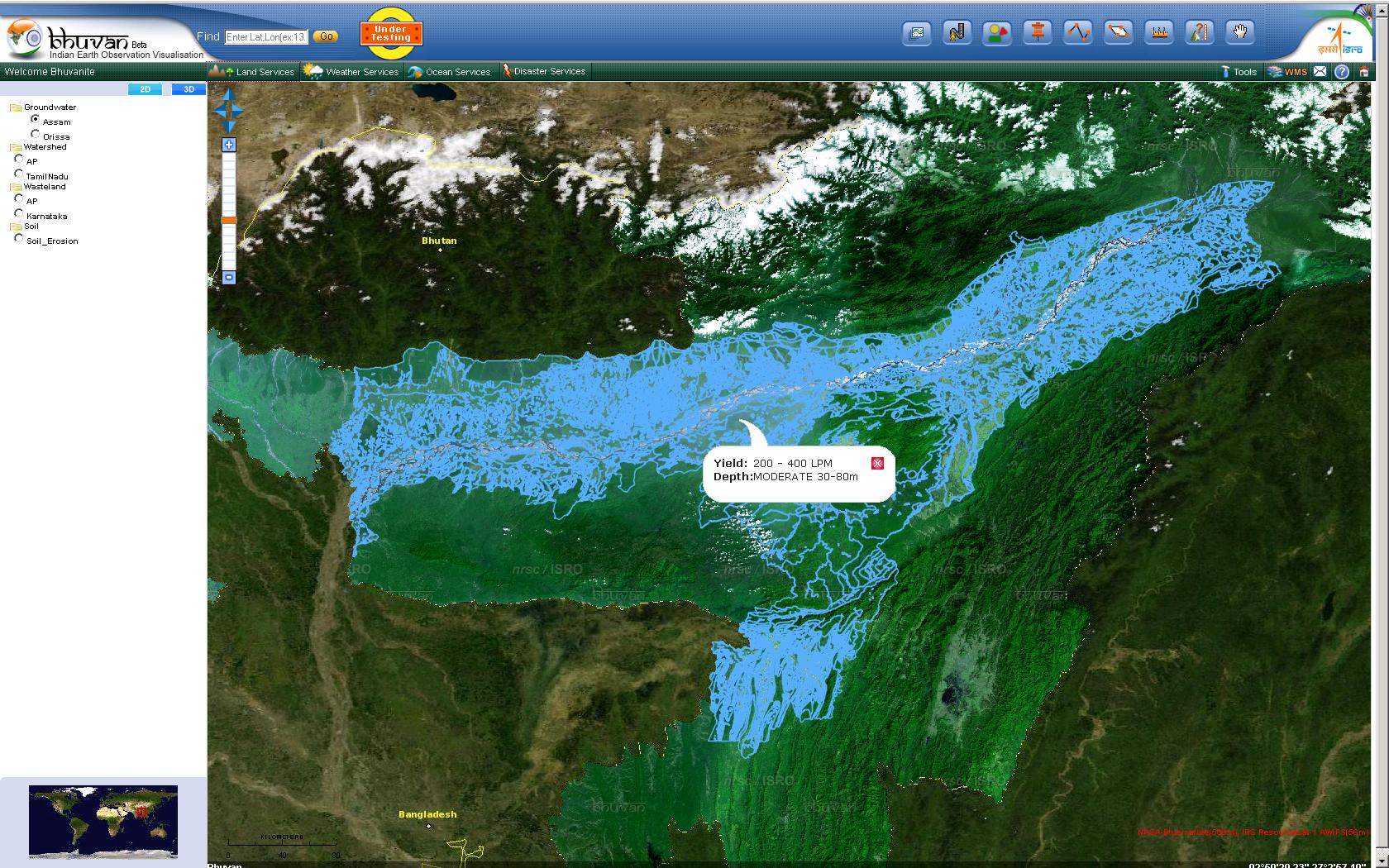Click the zoom level slider handle
Screen dimensions: 1389x868
pos(229,221)
